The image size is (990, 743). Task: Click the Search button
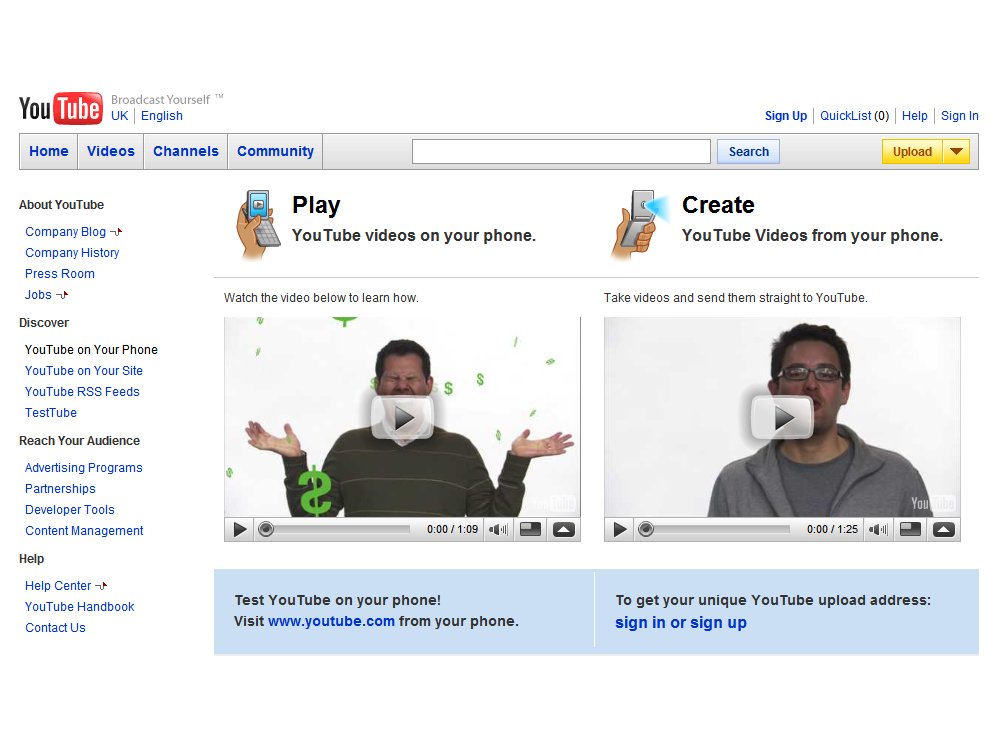pyautogui.click(x=748, y=152)
